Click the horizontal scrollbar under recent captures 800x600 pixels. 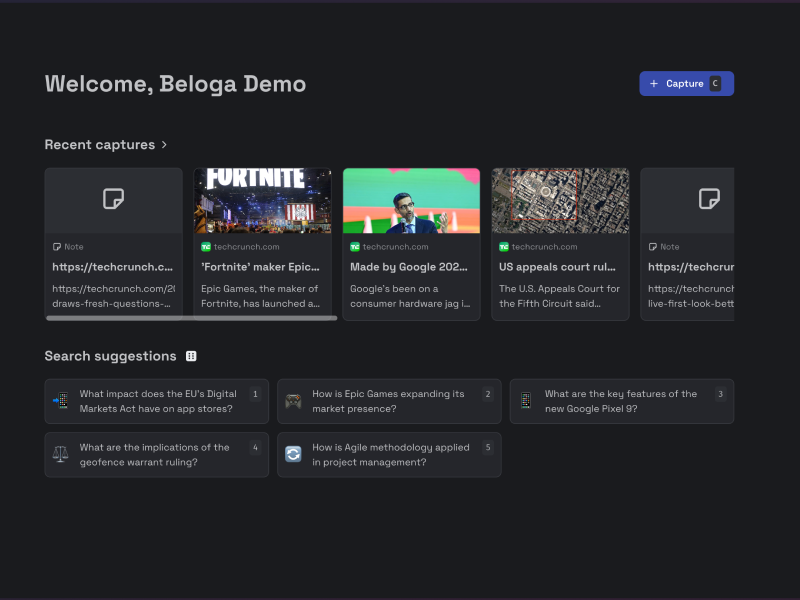tap(191, 318)
